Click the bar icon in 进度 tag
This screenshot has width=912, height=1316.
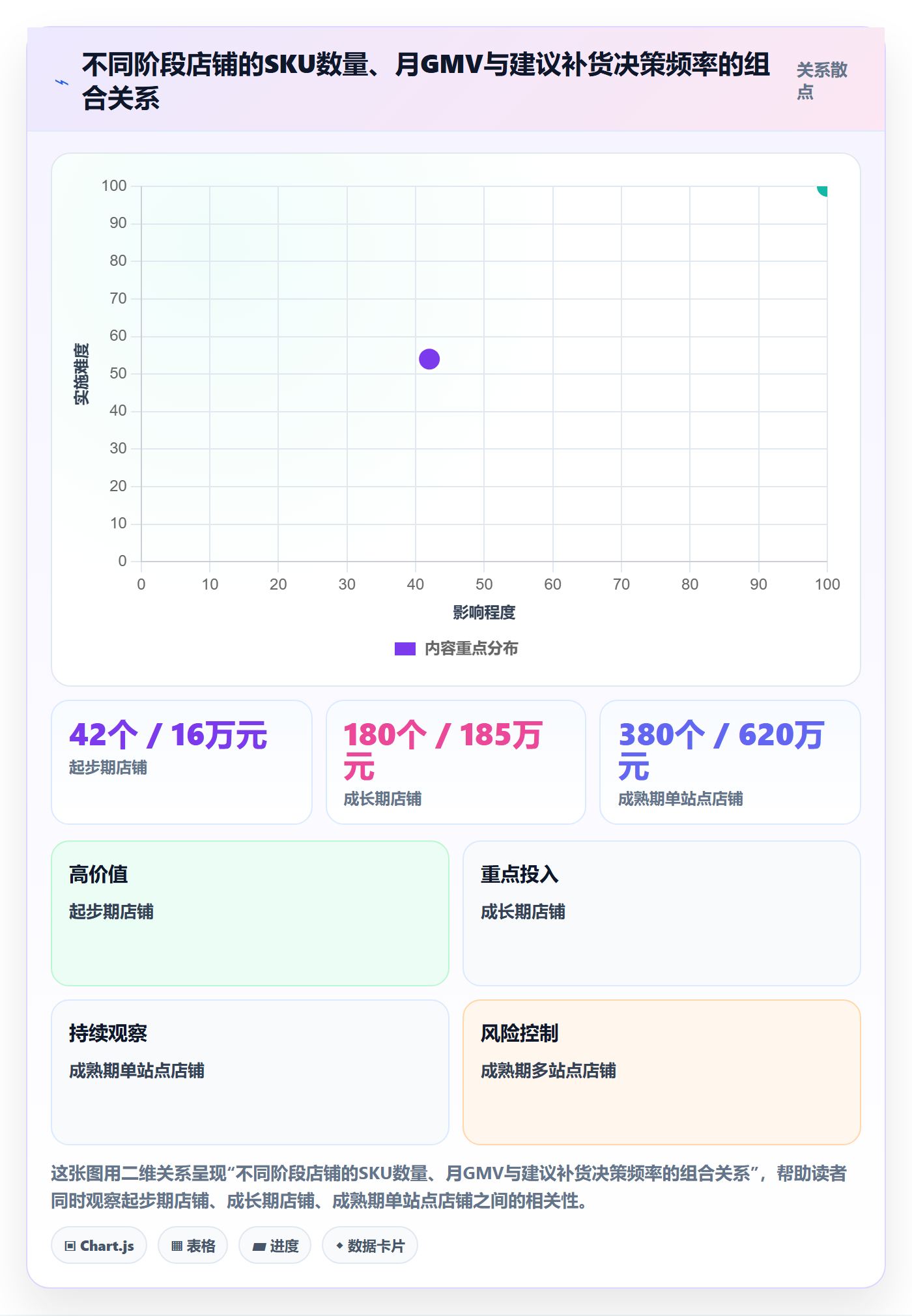259,1246
